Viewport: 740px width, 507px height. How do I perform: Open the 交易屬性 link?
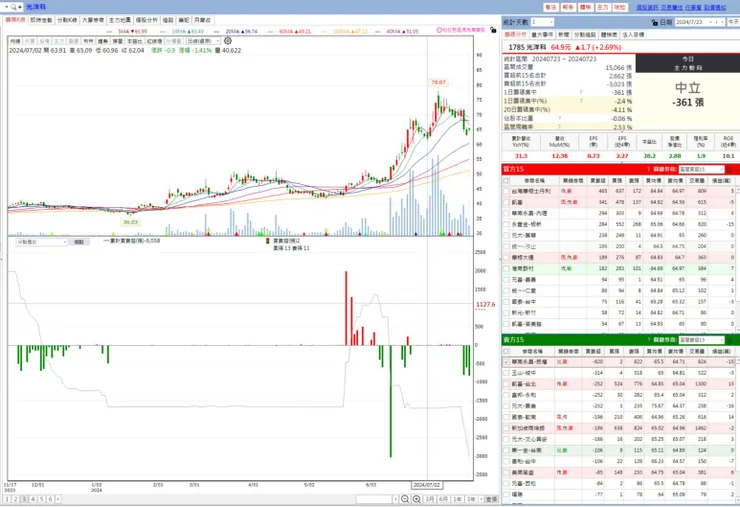[672, 7]
